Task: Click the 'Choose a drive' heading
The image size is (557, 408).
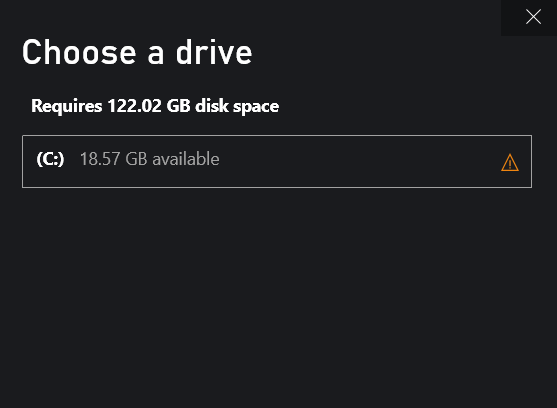Action: click(x=137, y=52)
